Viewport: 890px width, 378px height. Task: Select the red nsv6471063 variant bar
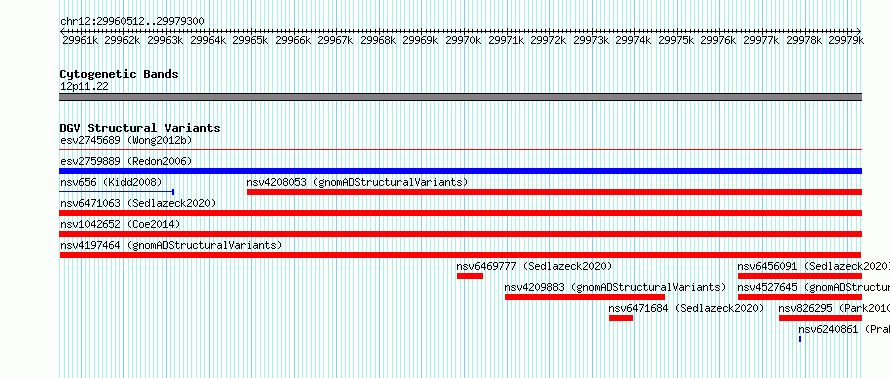[460, 213]
